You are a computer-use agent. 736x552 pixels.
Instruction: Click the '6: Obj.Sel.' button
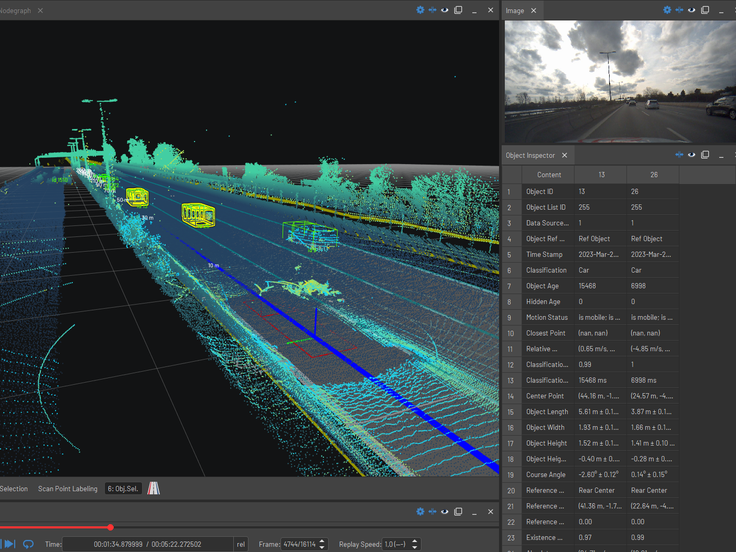pos(123,489)
